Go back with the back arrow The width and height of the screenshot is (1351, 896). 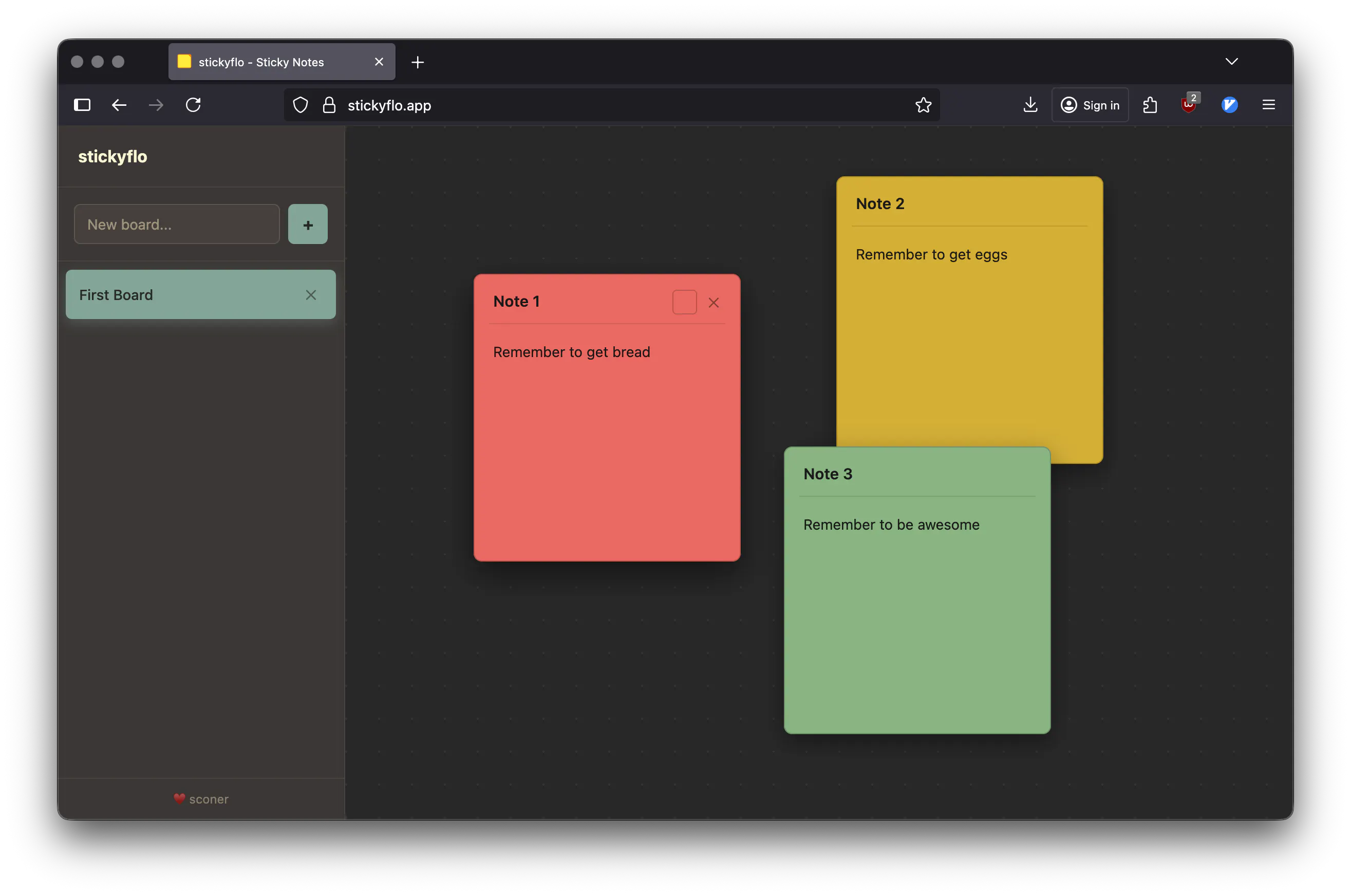pos(119,105)
